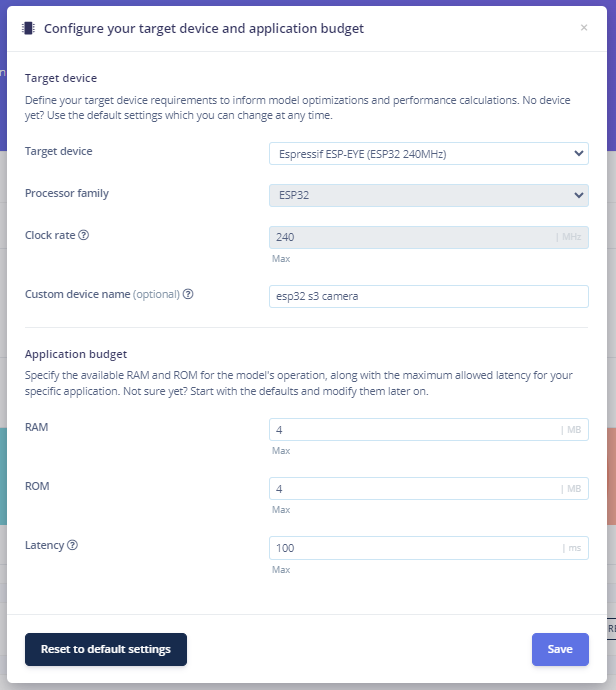Click the dialog title text
The image size is (616, 690).
(204, 28)
